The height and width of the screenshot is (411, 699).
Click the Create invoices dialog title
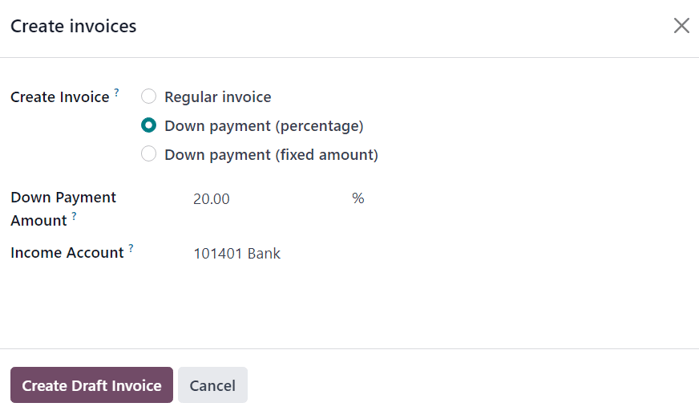73,26
